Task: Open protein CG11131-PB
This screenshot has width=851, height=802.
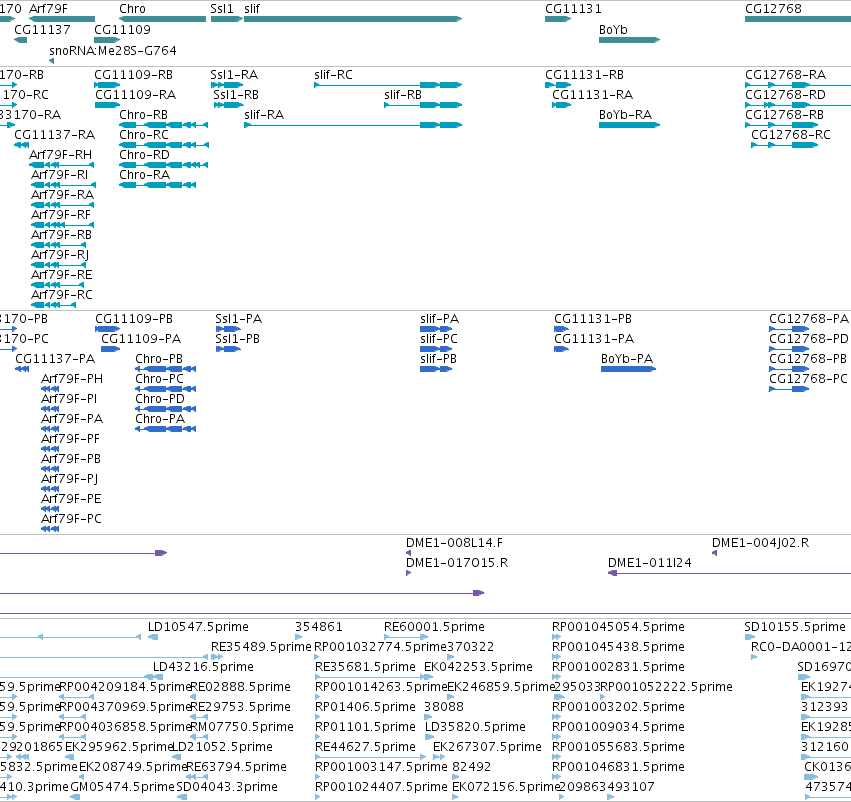Action: 593,319
